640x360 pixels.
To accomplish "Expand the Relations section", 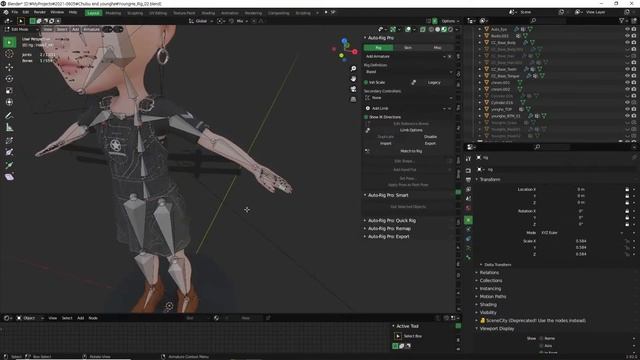I will (489, 273).
